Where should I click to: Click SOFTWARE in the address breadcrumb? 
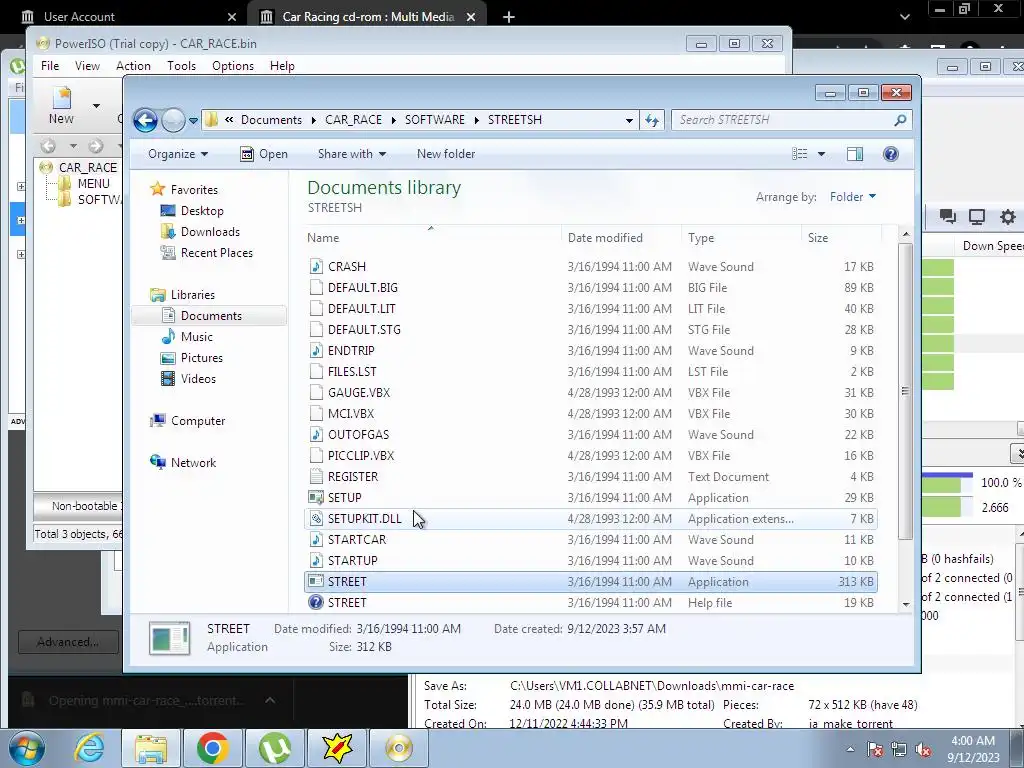click(434, 120)
